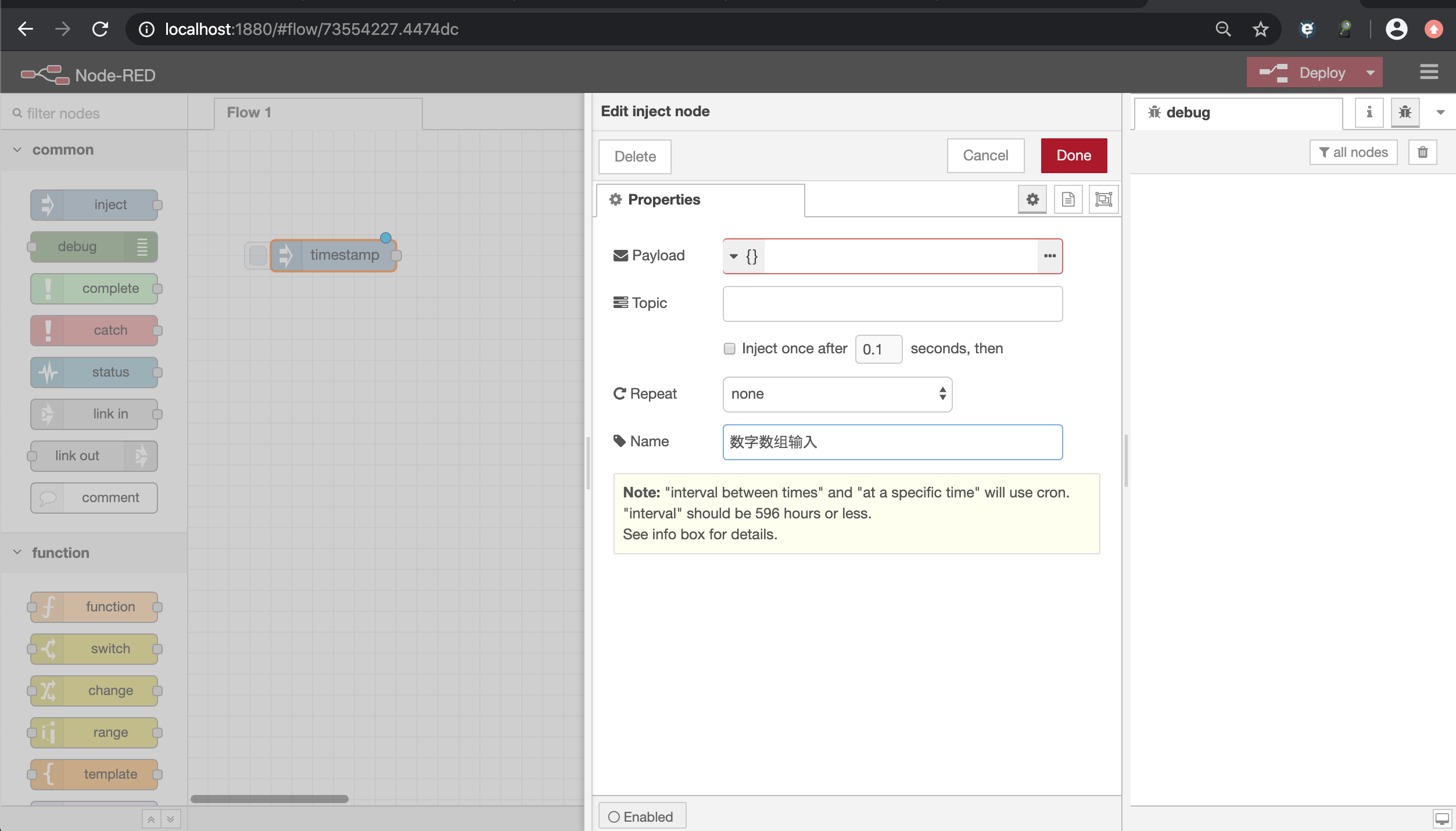Select the change node in palette
Viewport: 1456px width, 831px height.
coord(94,690)
